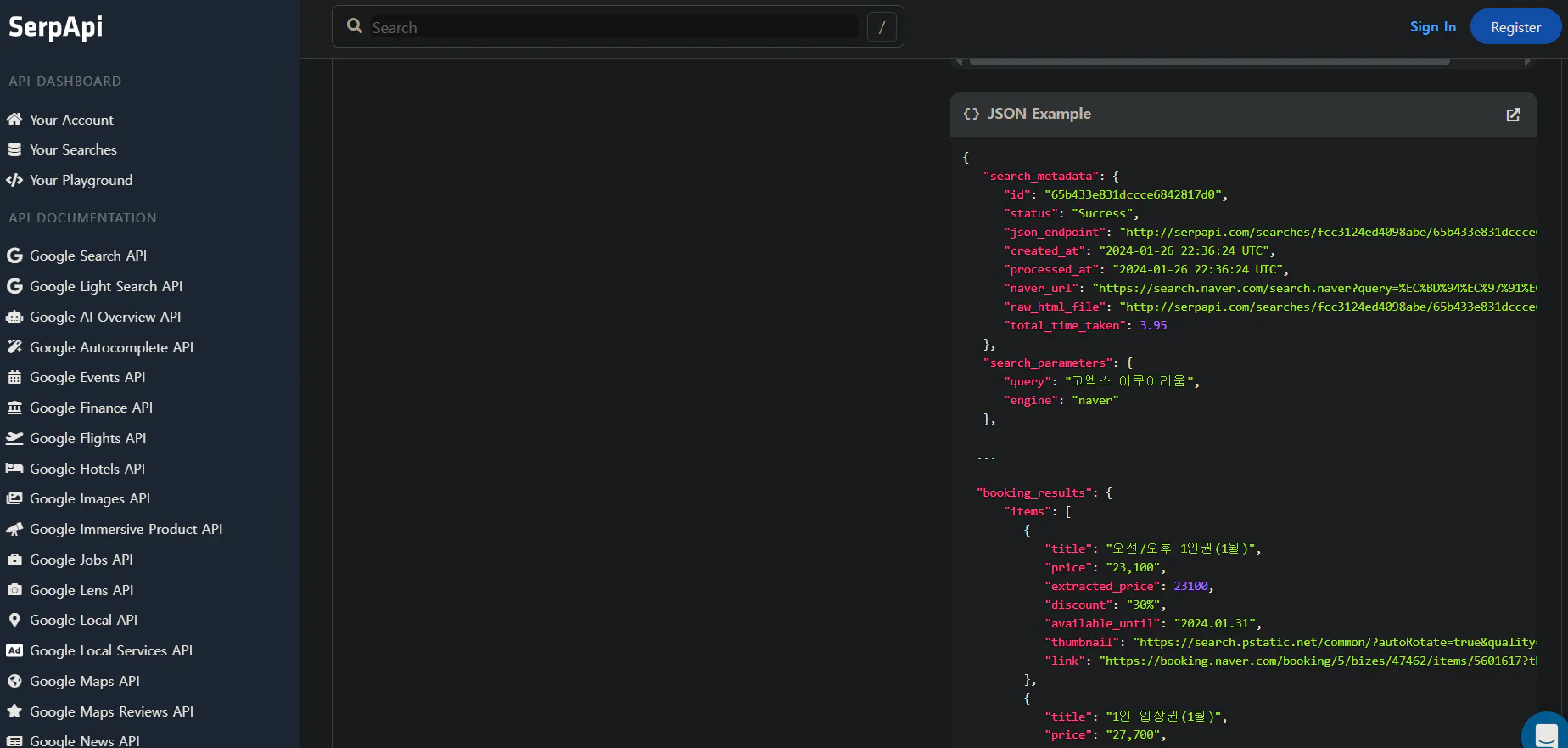Open Google Hotels API docs
This screenshot has width=1568, height=748.
pyautogui.click(x=87, y=469)
